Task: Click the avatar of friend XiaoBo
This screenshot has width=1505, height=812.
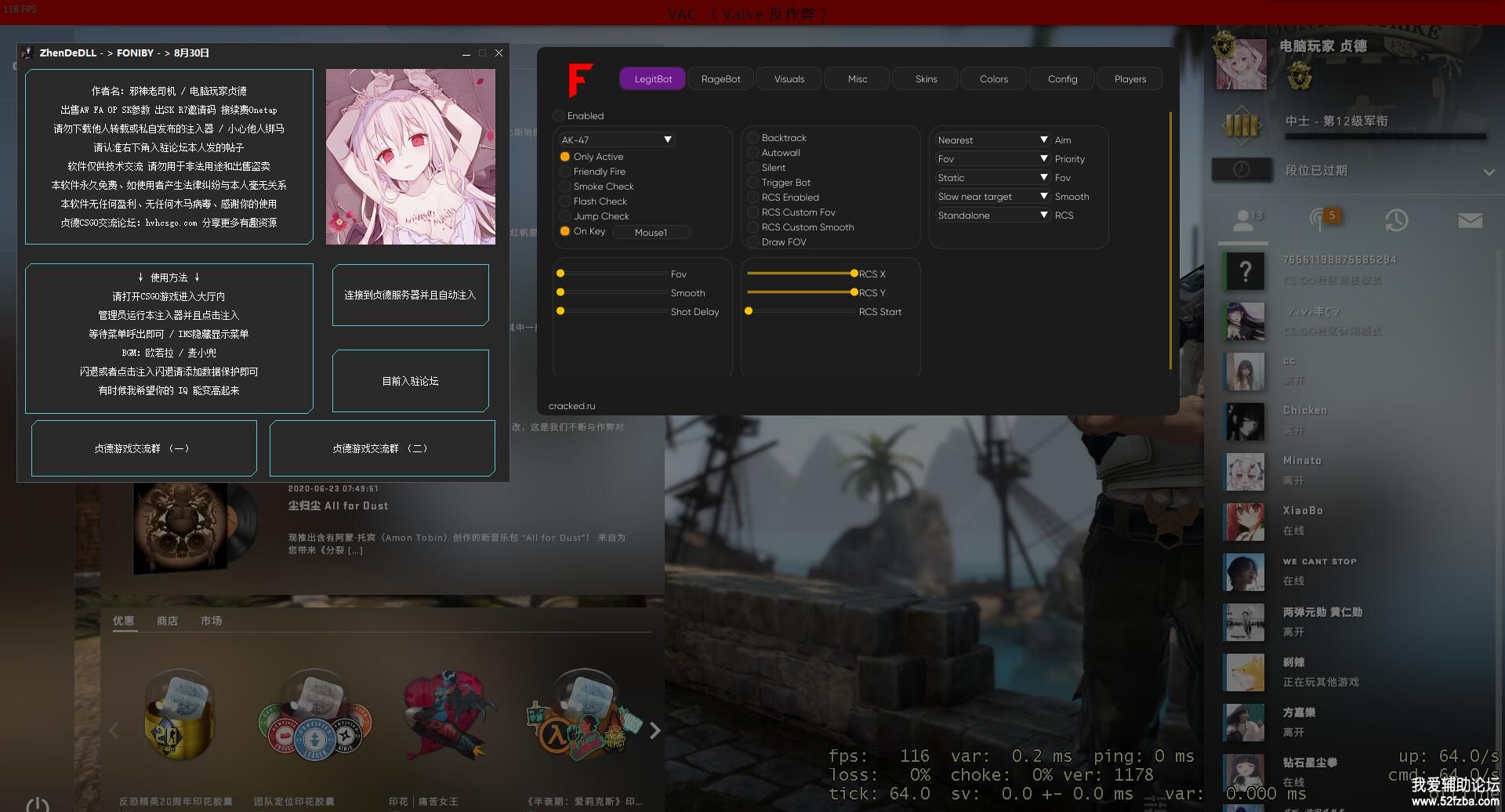Action: pos(1245,522)
